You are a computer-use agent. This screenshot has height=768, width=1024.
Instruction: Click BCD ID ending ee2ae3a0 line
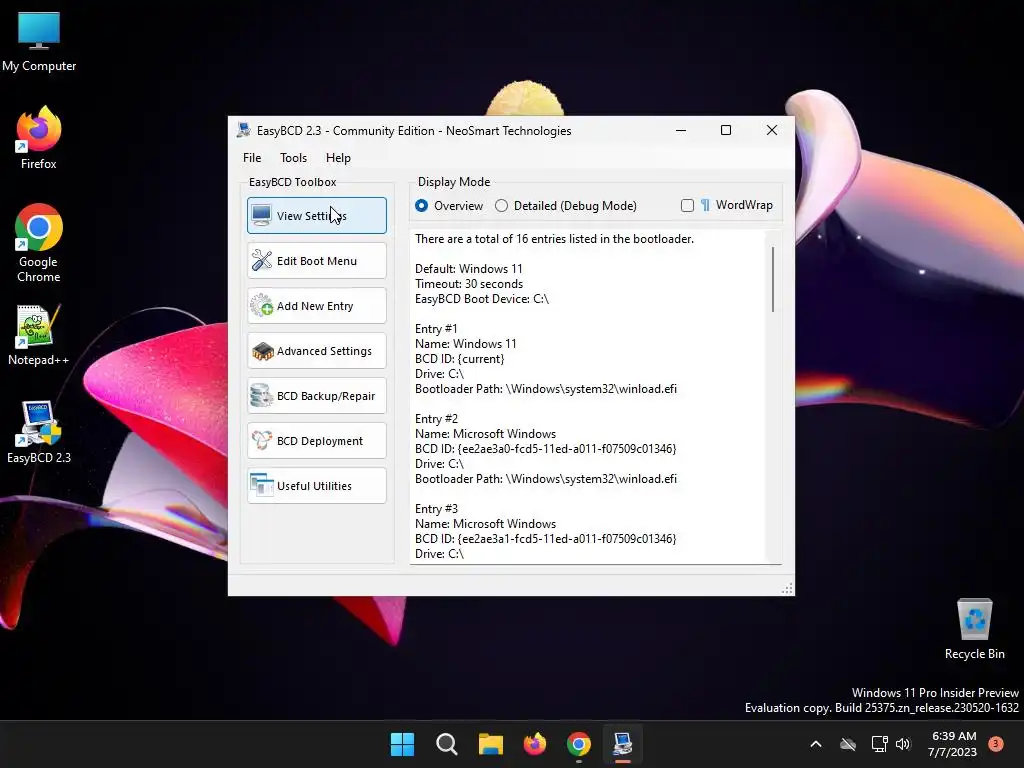[x=545, y=449]
